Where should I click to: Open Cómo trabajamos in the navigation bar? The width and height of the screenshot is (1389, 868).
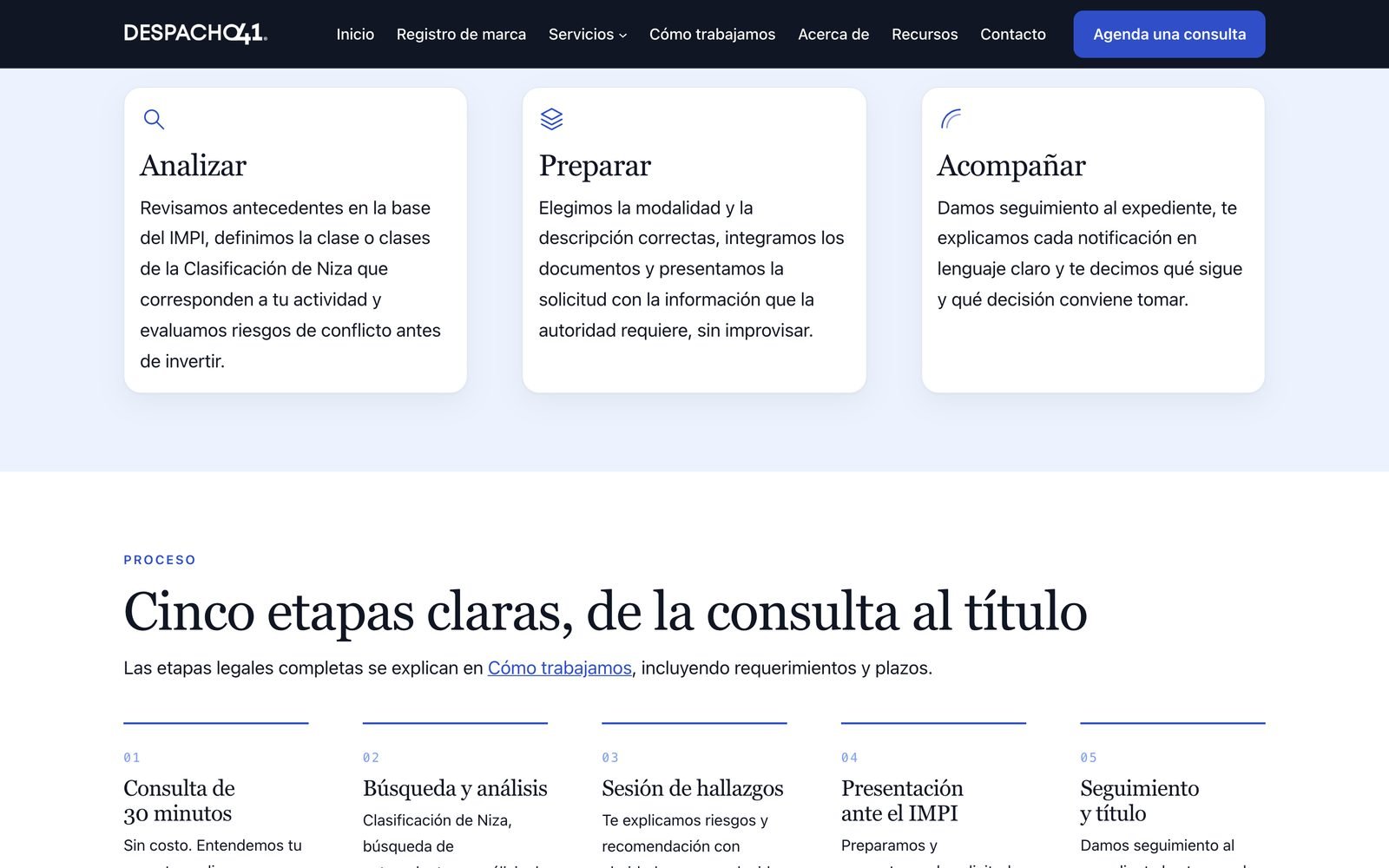click(712, 34)
